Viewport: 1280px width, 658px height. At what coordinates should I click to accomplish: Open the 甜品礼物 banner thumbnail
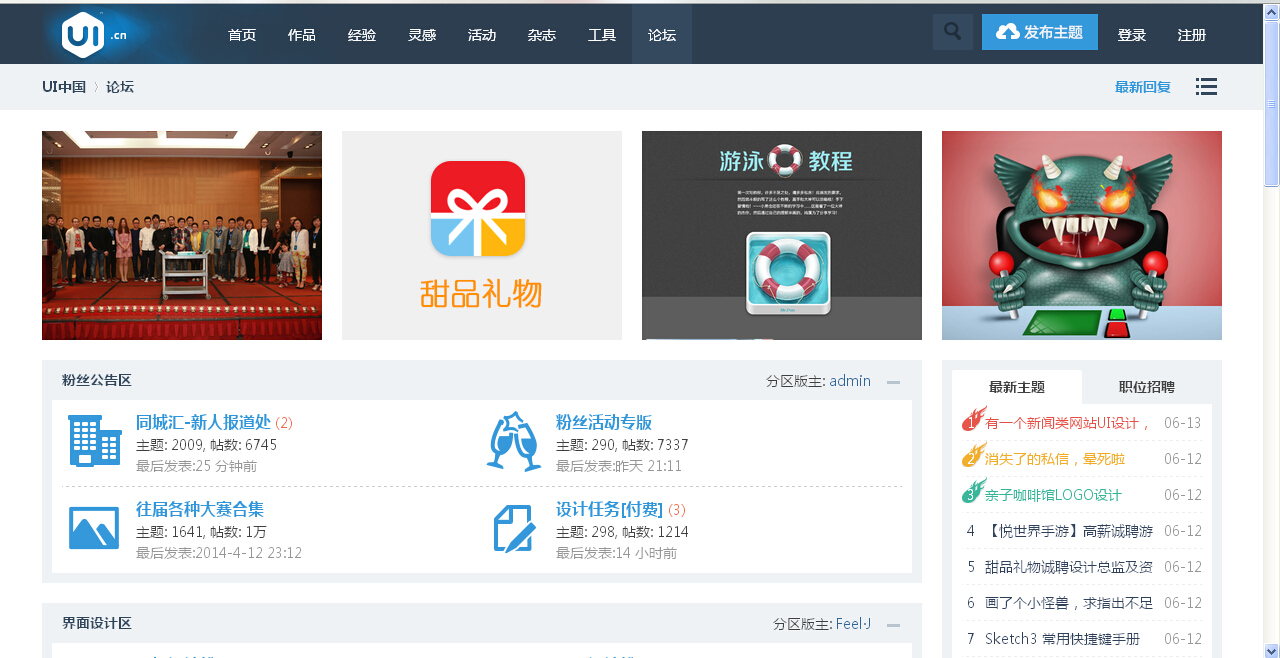481,235
